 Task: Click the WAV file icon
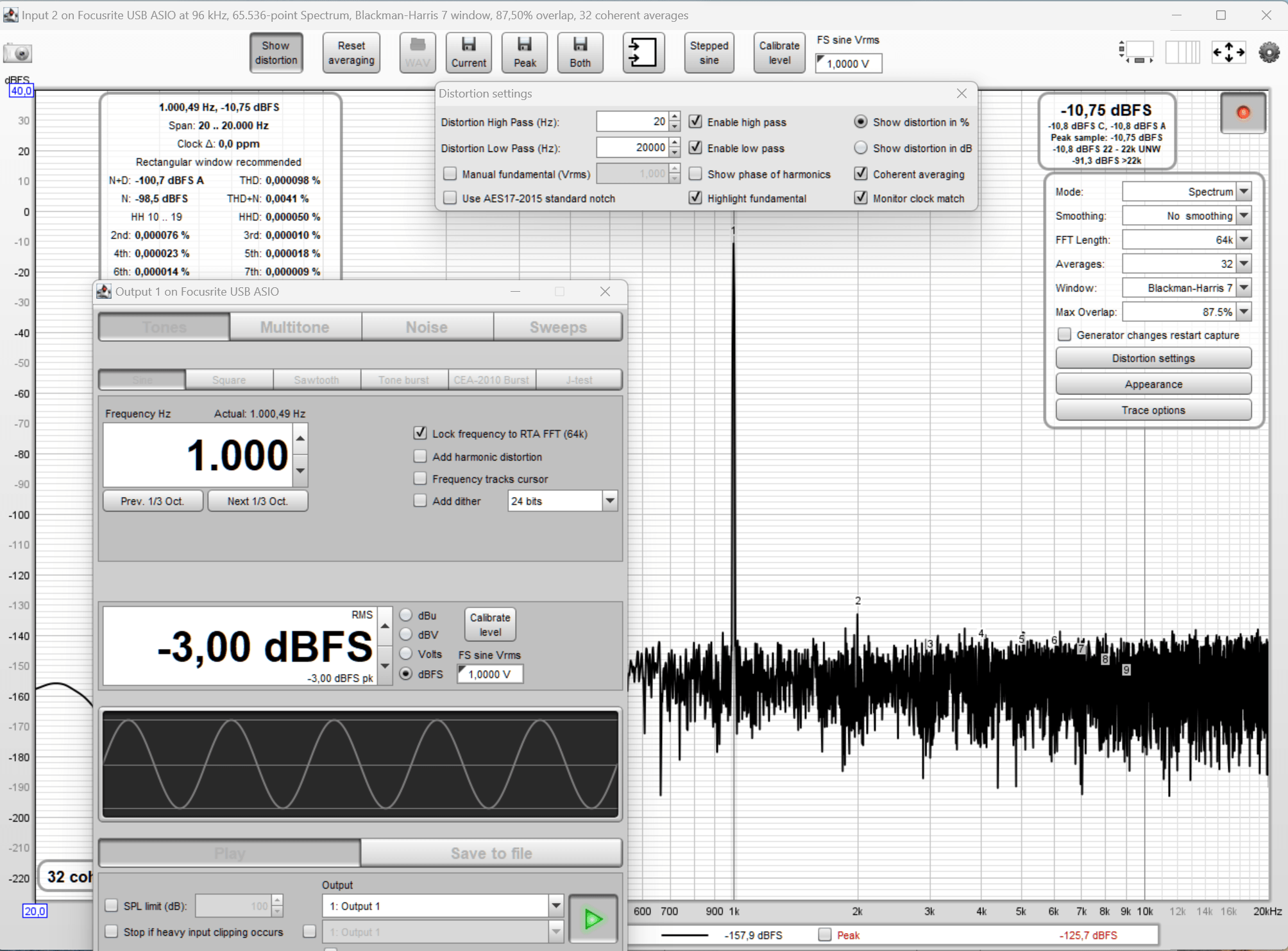pos(418,53)
